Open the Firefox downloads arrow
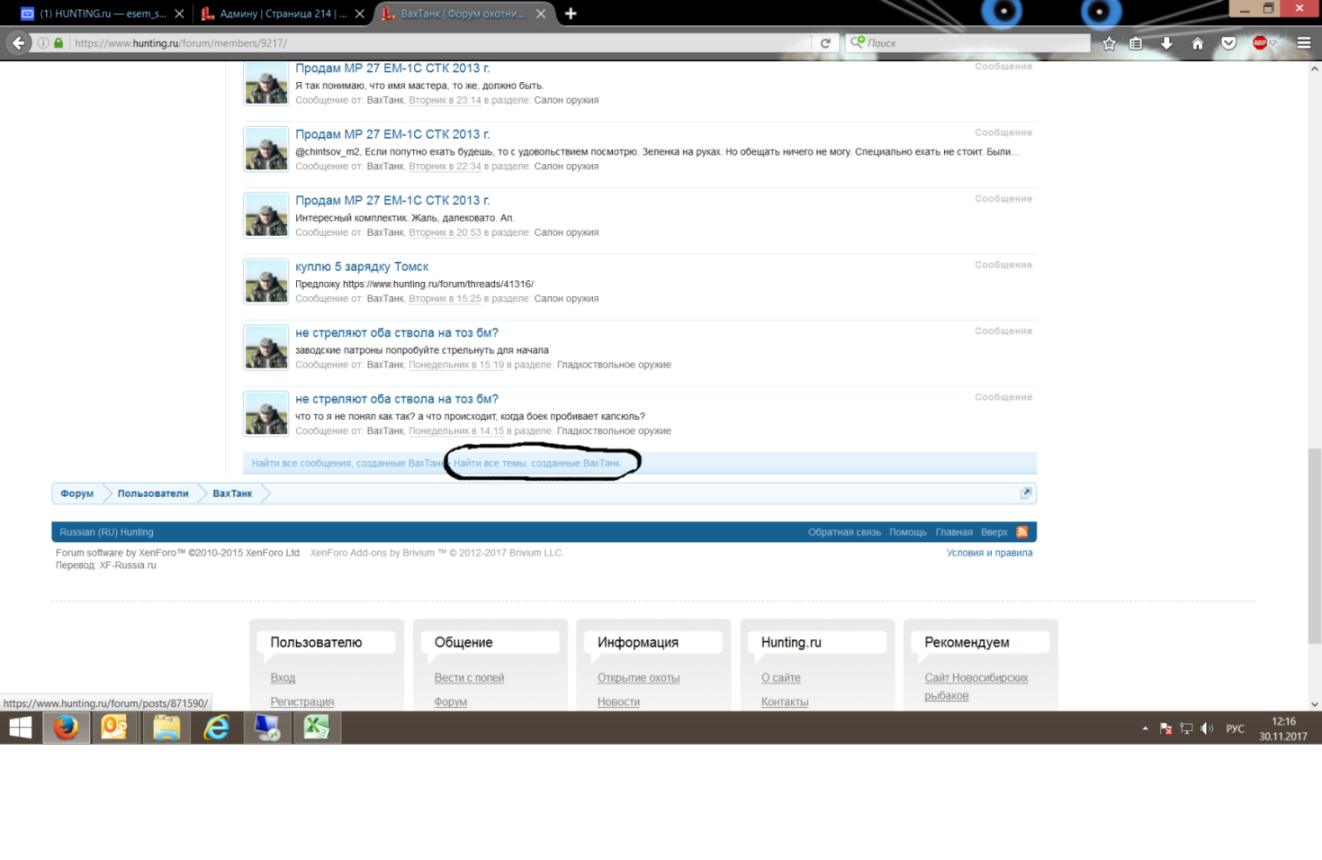Screen dimensions: 1322x860 tap(1166, 43)
